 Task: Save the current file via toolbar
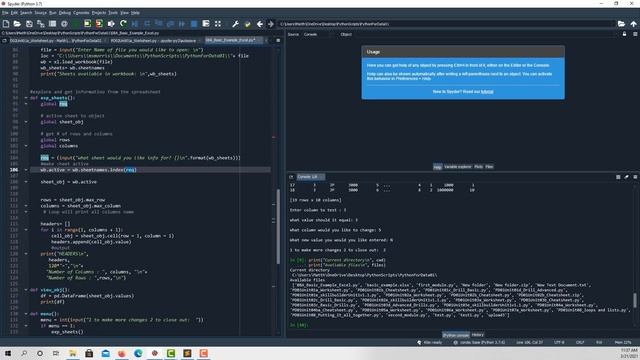tap(29, 24)
